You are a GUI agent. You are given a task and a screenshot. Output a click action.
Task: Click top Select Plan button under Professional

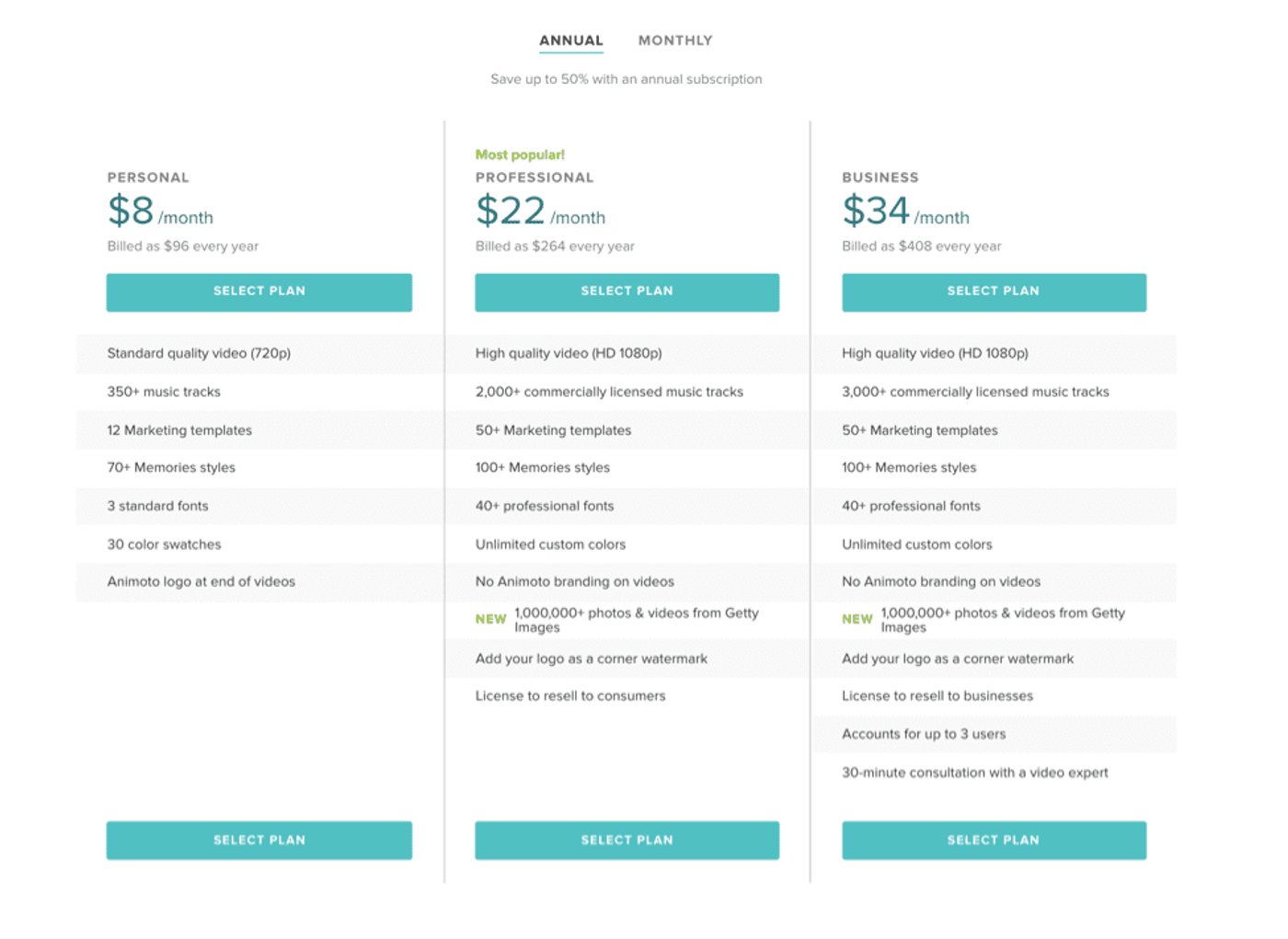627,292
